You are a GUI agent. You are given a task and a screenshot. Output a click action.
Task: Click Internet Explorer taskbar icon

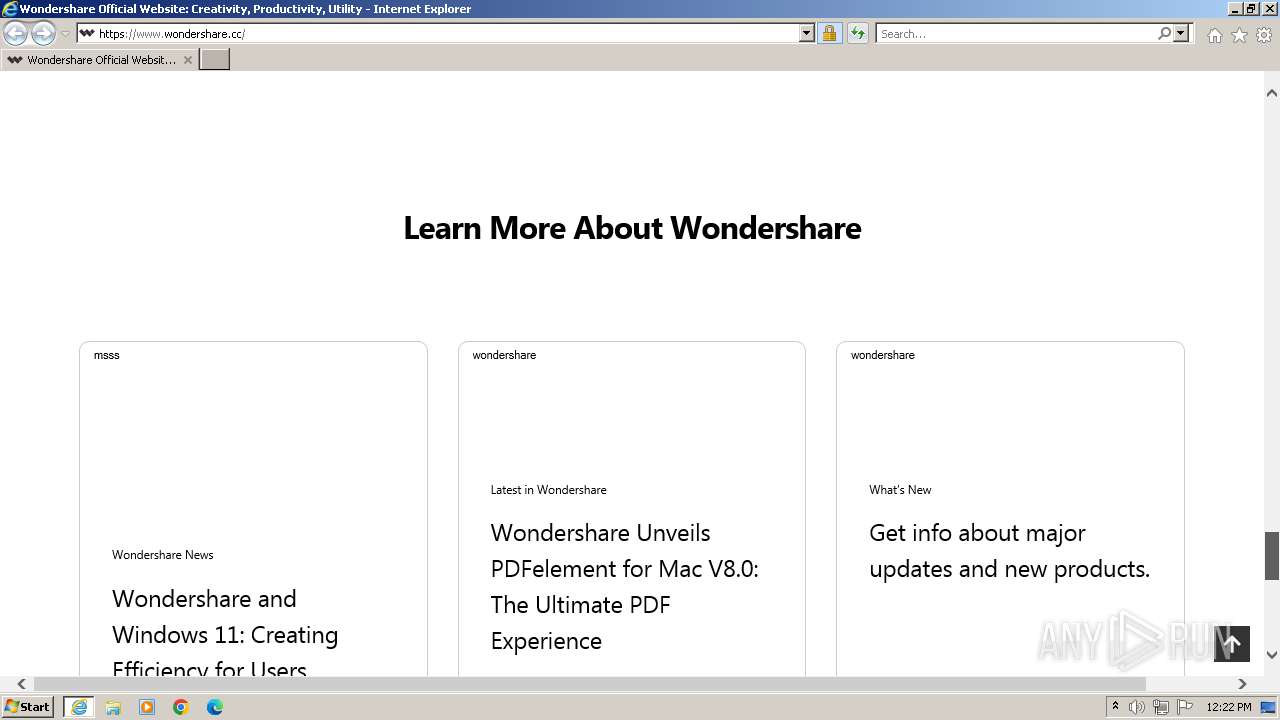79,707
